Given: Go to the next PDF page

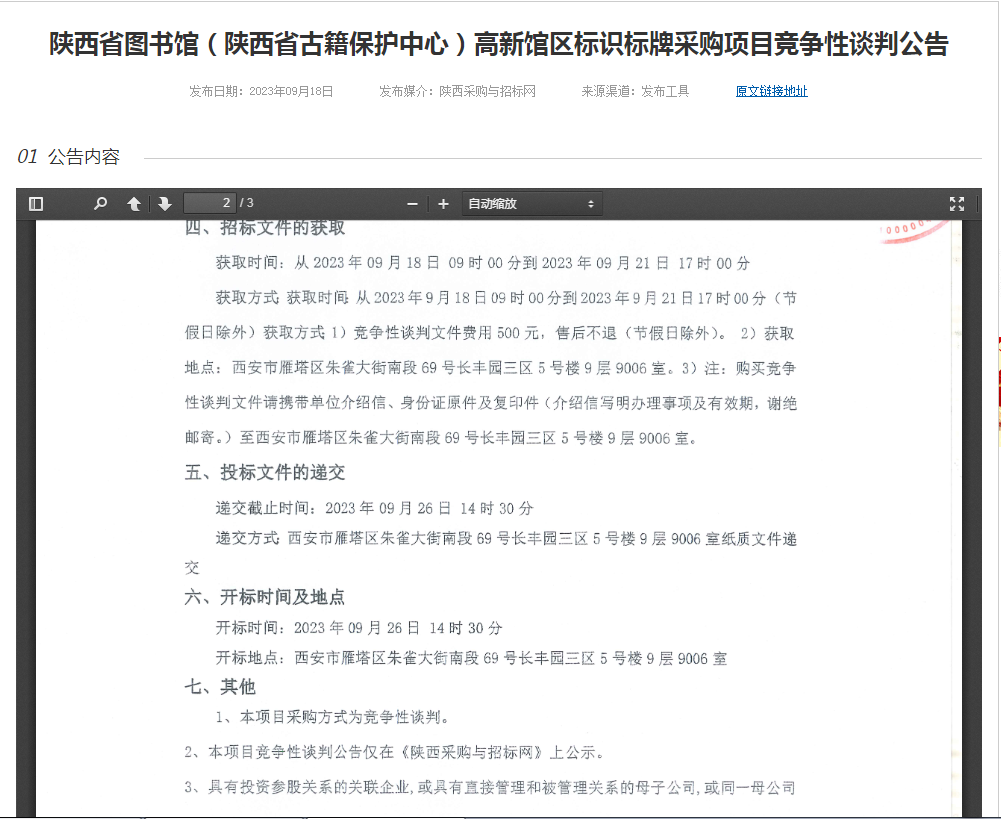Looking at the screenshot, I should coord(164,204).
